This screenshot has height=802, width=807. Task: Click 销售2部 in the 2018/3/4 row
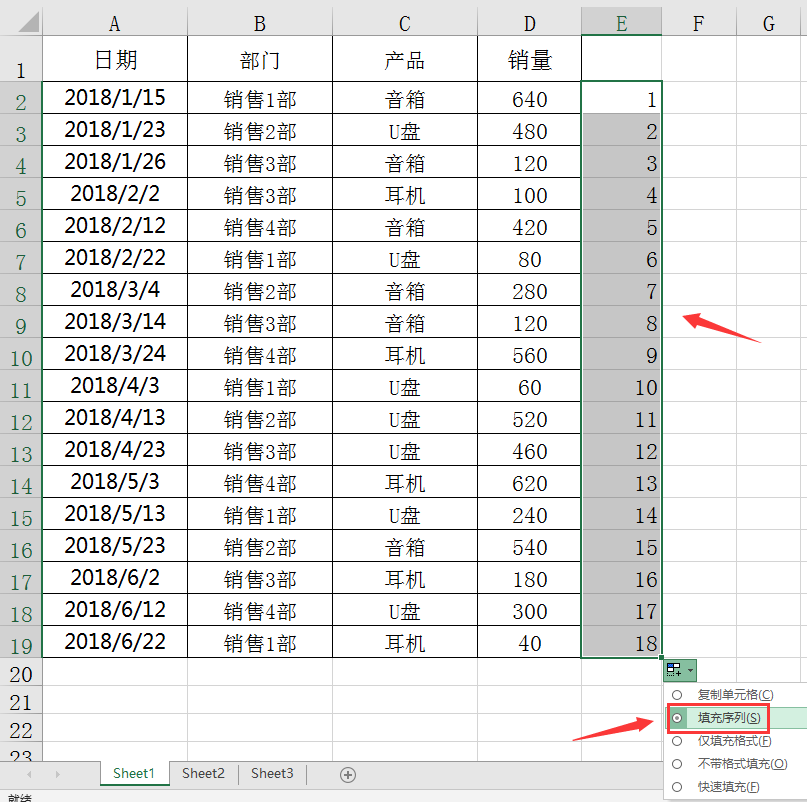260,290
